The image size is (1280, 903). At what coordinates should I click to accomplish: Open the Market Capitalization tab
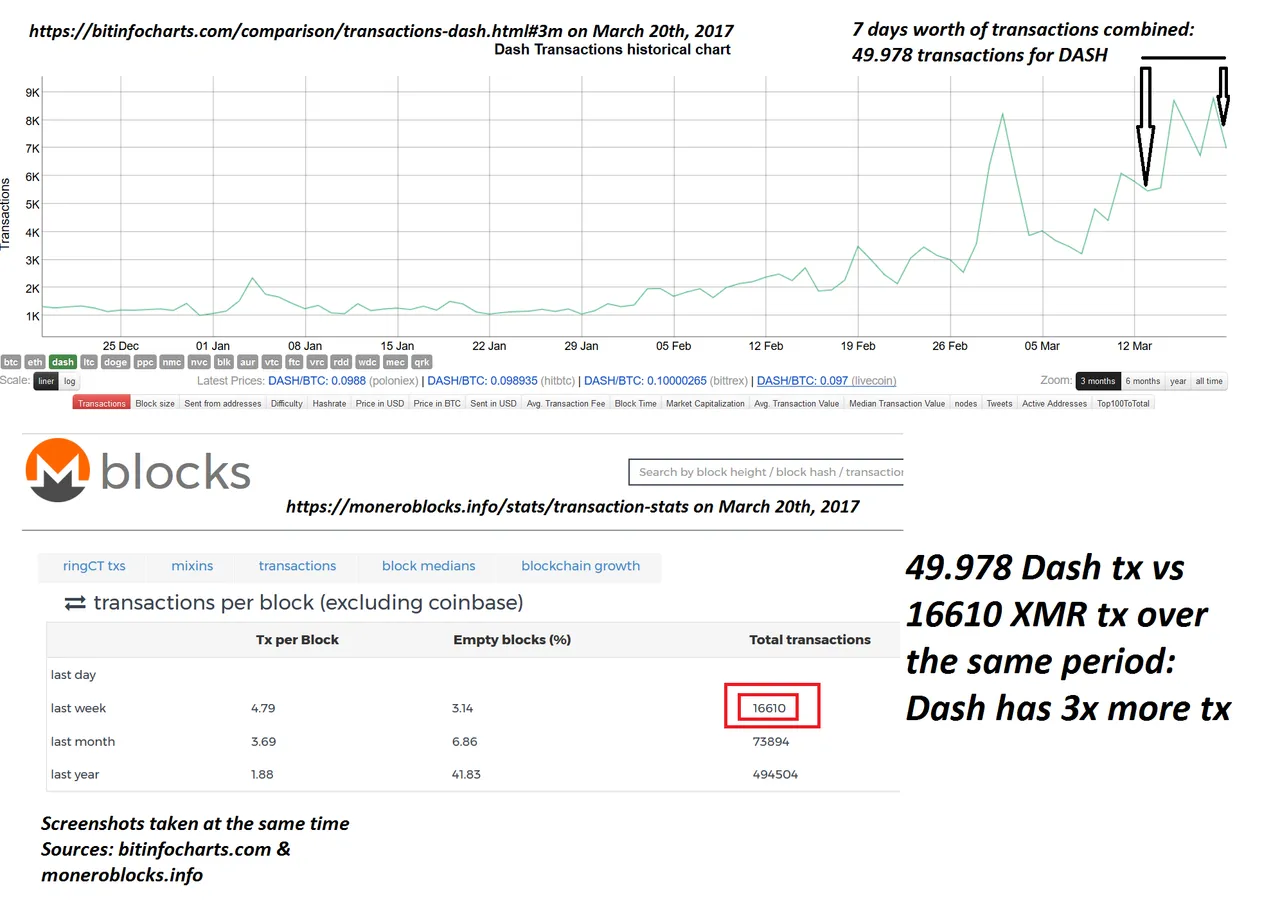coord(705,403)
